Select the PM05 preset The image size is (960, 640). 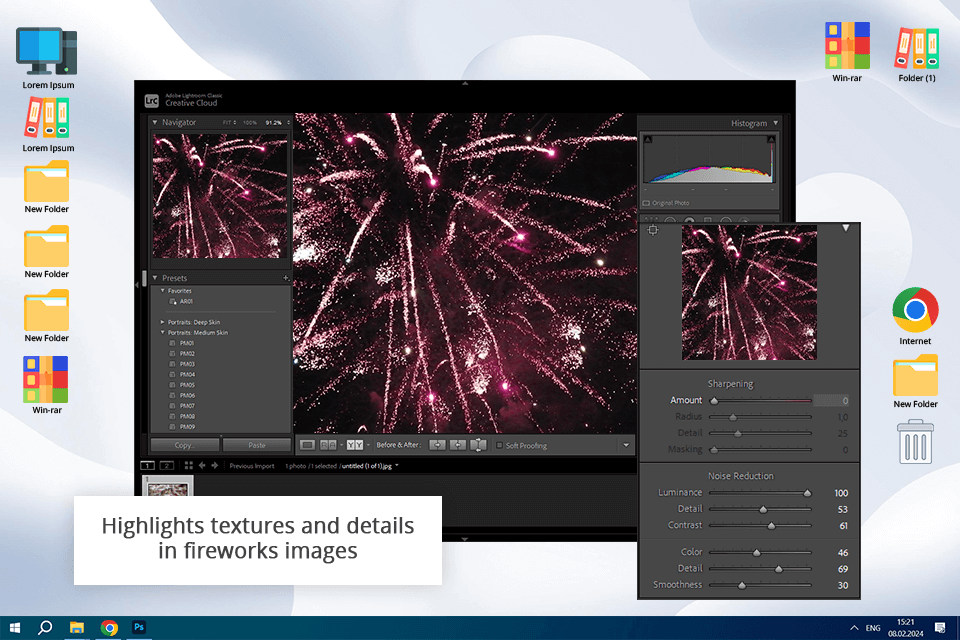tap(186, 385)
